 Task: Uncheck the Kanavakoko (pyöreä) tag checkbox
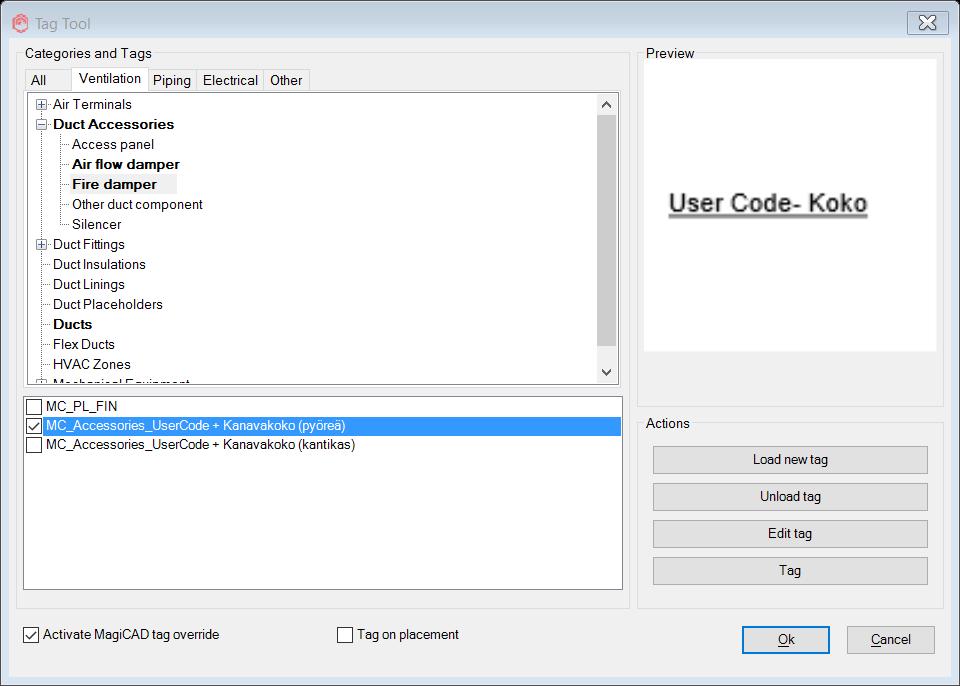[x=34, y=426]
